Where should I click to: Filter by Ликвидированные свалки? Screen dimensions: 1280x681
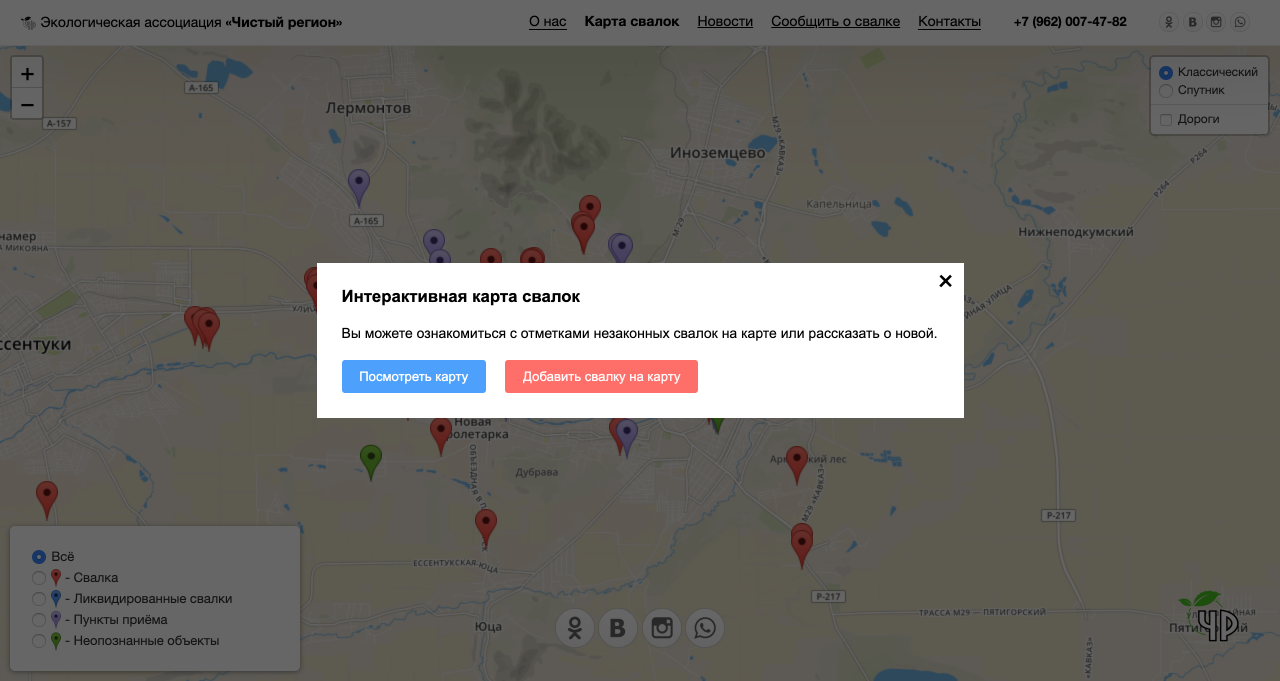39,599
